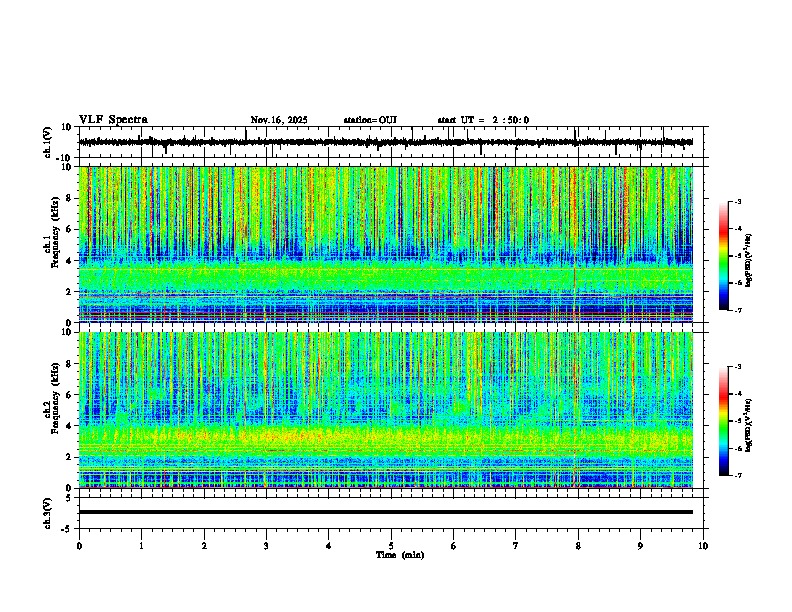Click the final time axis tick label "10"
Screen dimensions: 792x612
(x=703, y=546)
